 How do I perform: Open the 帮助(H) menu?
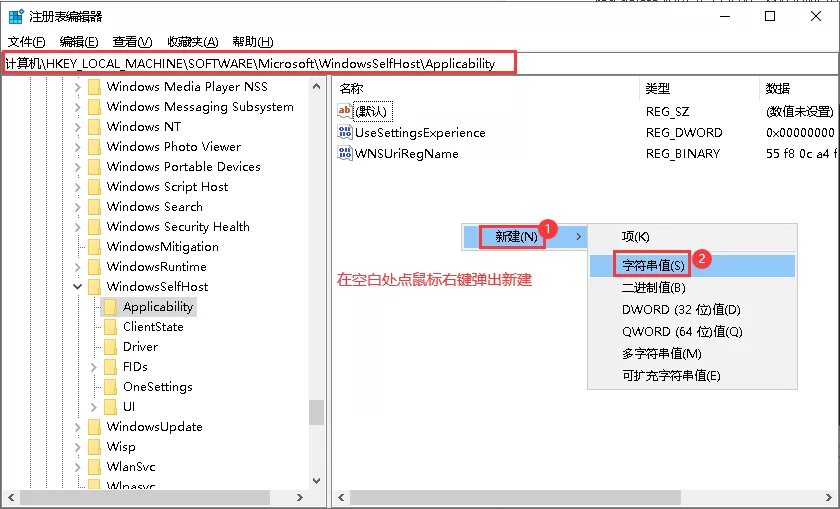(253, 41)
